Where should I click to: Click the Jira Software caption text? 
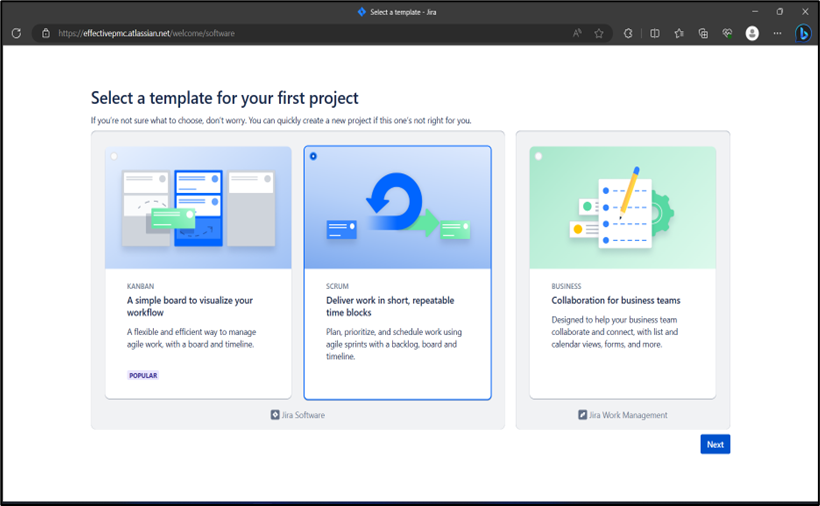[x=303, y=415]
